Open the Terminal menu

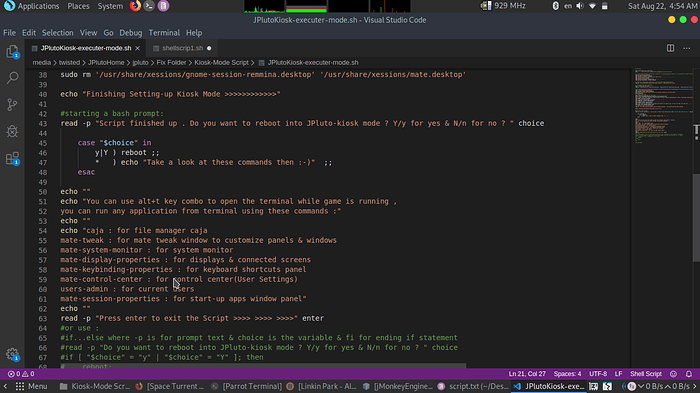(164, 33)
